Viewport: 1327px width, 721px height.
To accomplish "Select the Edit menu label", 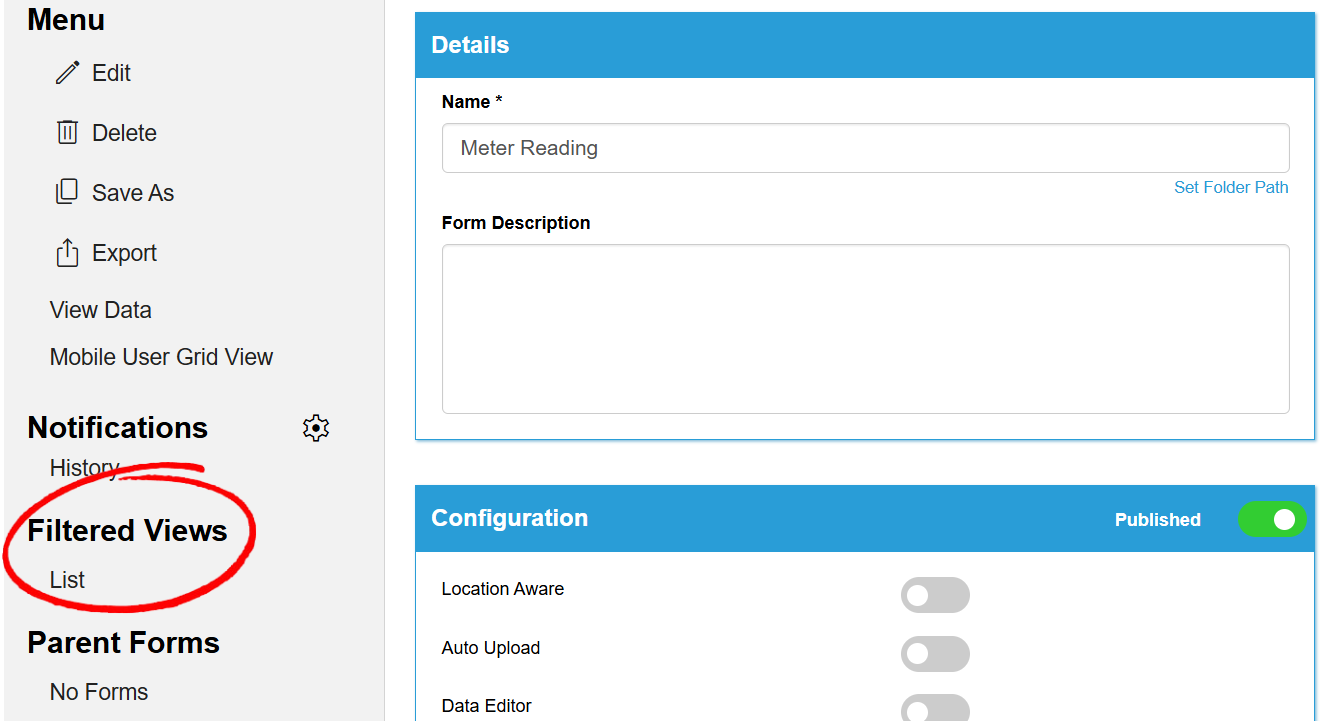I will click(x=111, y=73).
